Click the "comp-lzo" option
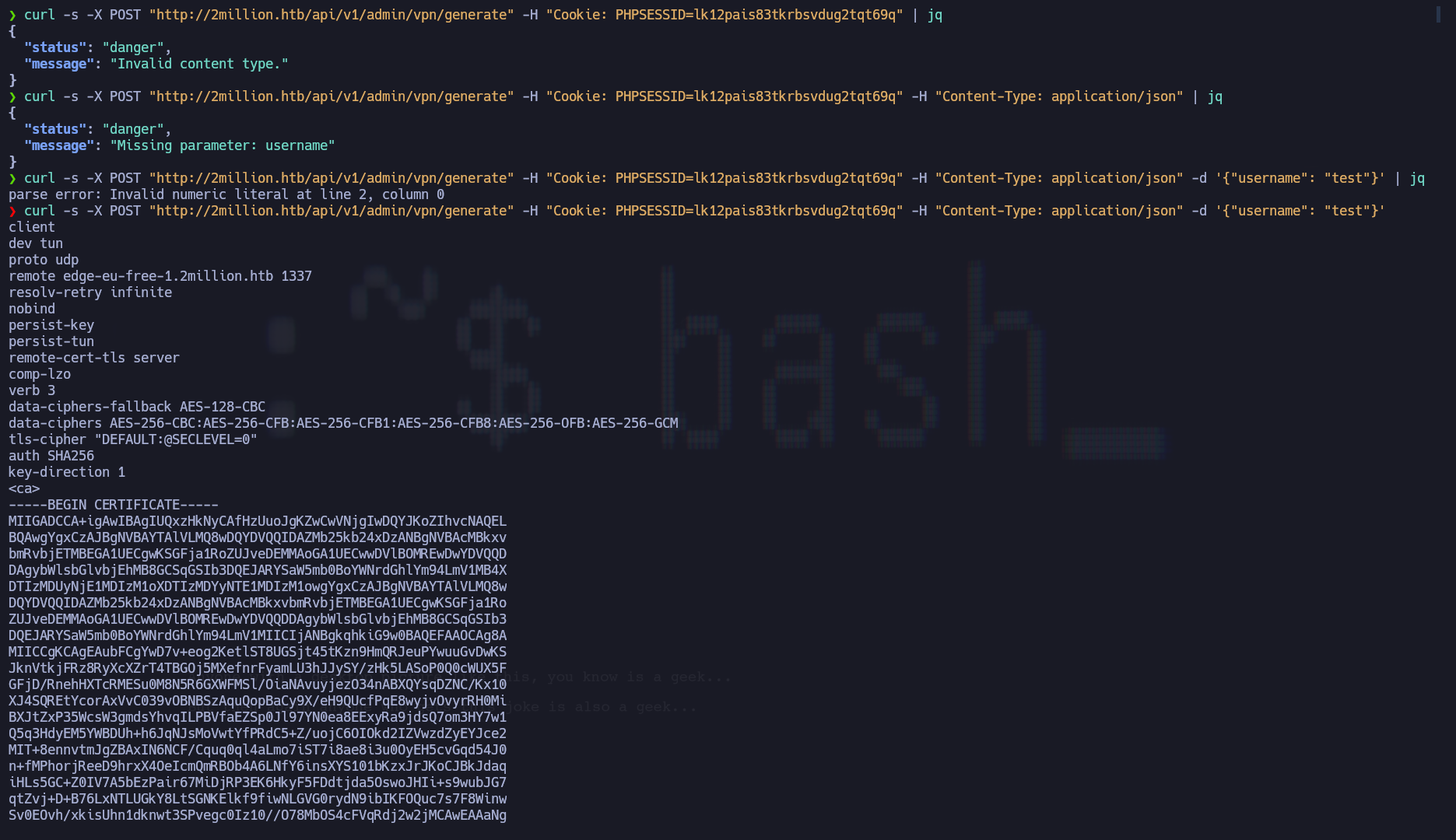Screen dimensions: 1456x840 tap(40, 374)
